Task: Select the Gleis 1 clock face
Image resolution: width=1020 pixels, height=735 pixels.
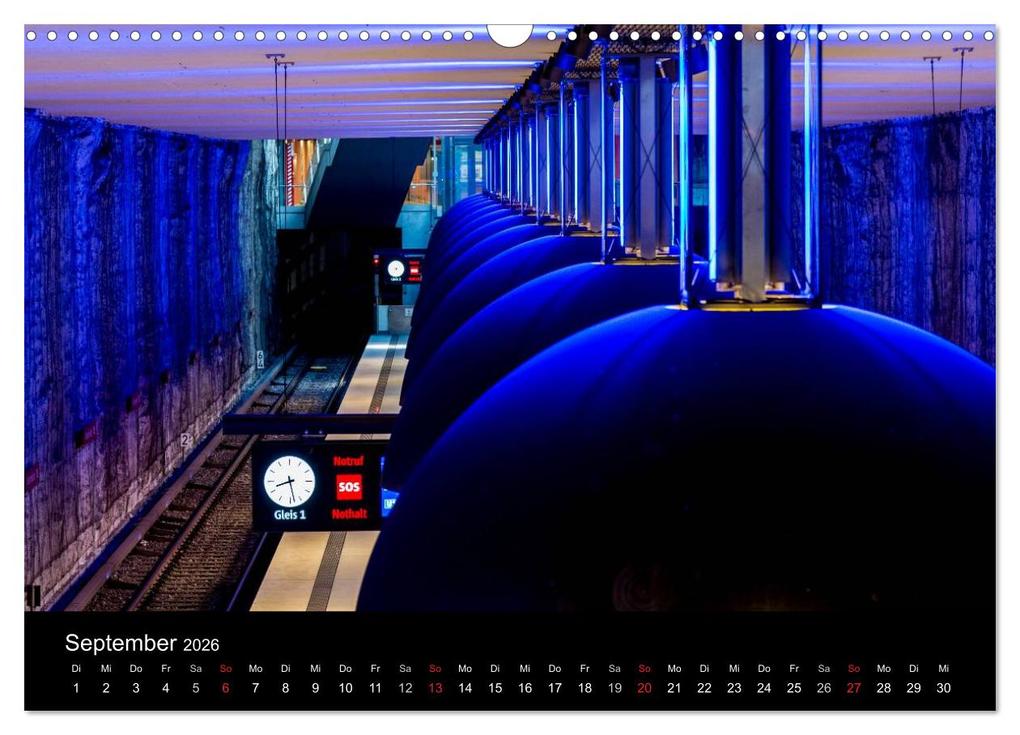Action: pos(289,483)
